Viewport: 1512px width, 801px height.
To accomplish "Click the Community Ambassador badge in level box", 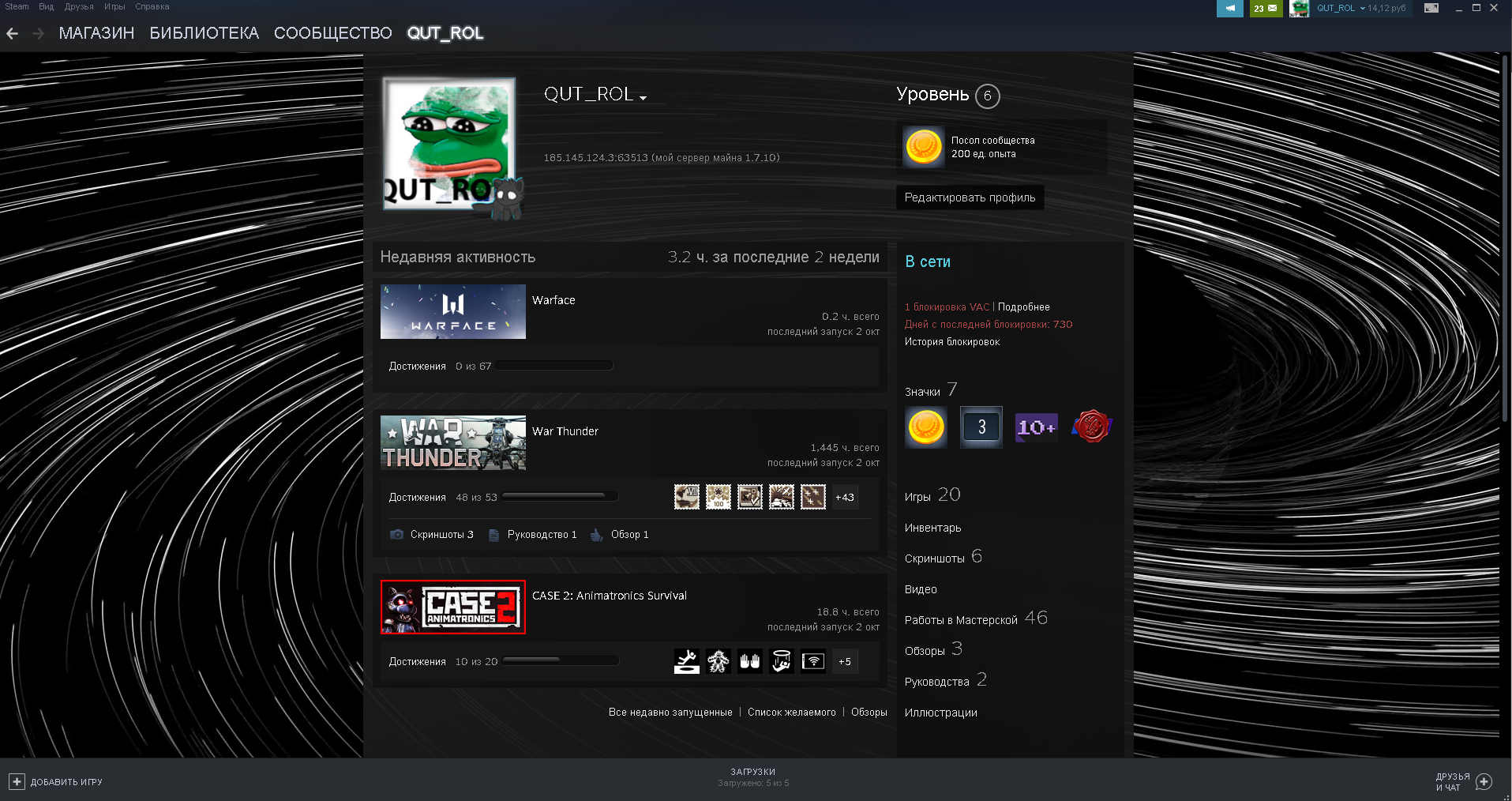I will pyautogui.click(x=924, y=147).
